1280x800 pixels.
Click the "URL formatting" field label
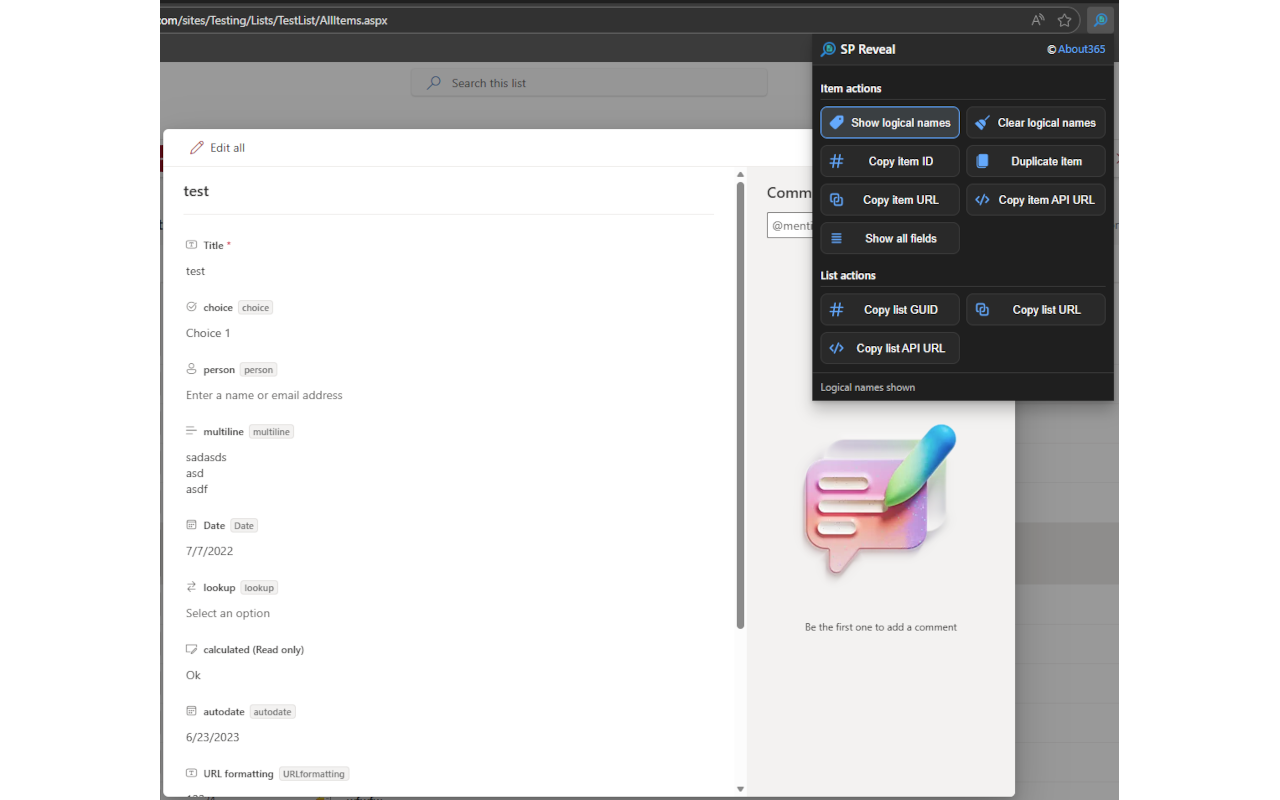click(238, 774)
